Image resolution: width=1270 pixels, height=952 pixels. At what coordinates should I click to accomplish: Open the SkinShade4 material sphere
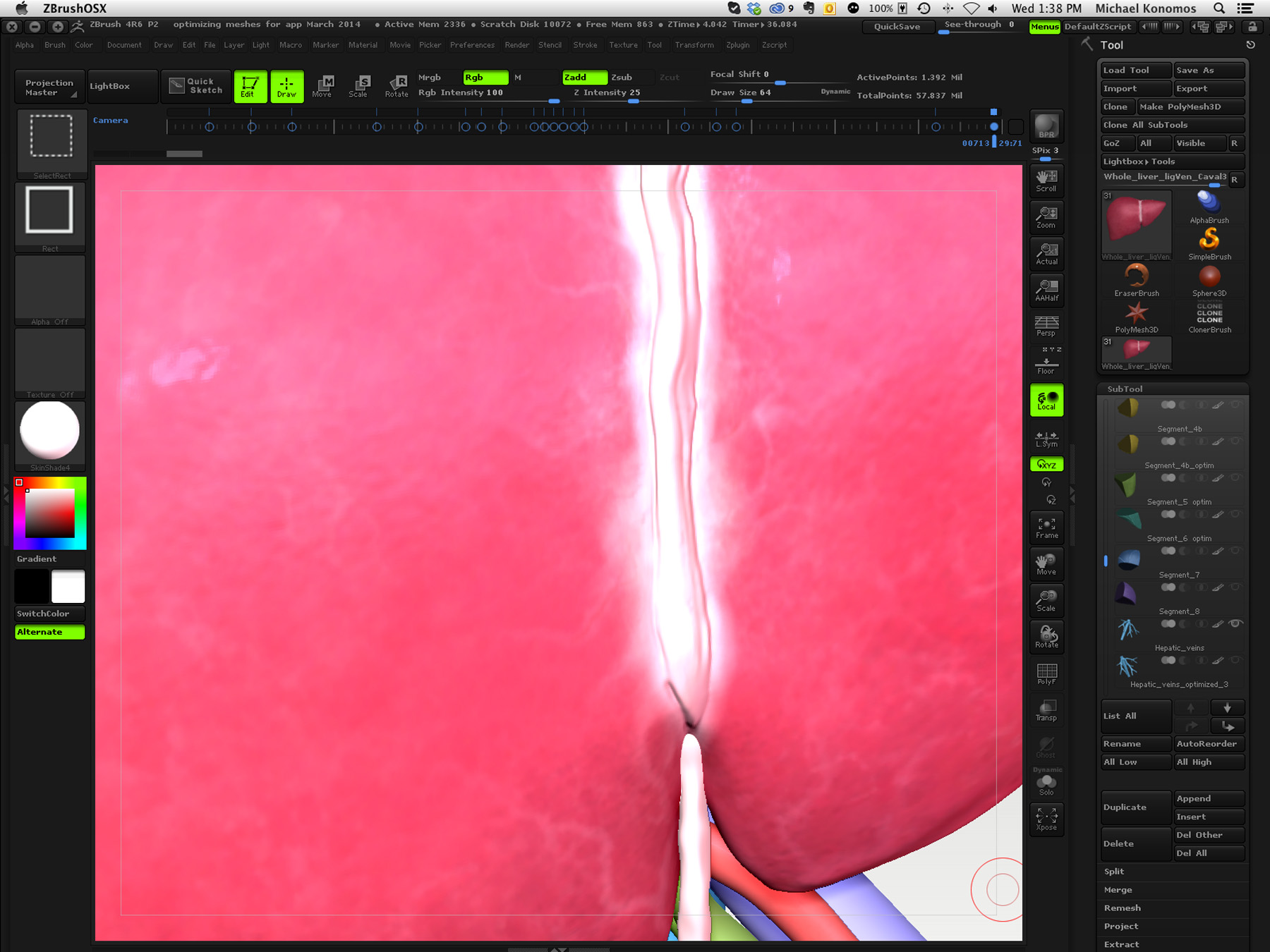(x=50, y=436)
